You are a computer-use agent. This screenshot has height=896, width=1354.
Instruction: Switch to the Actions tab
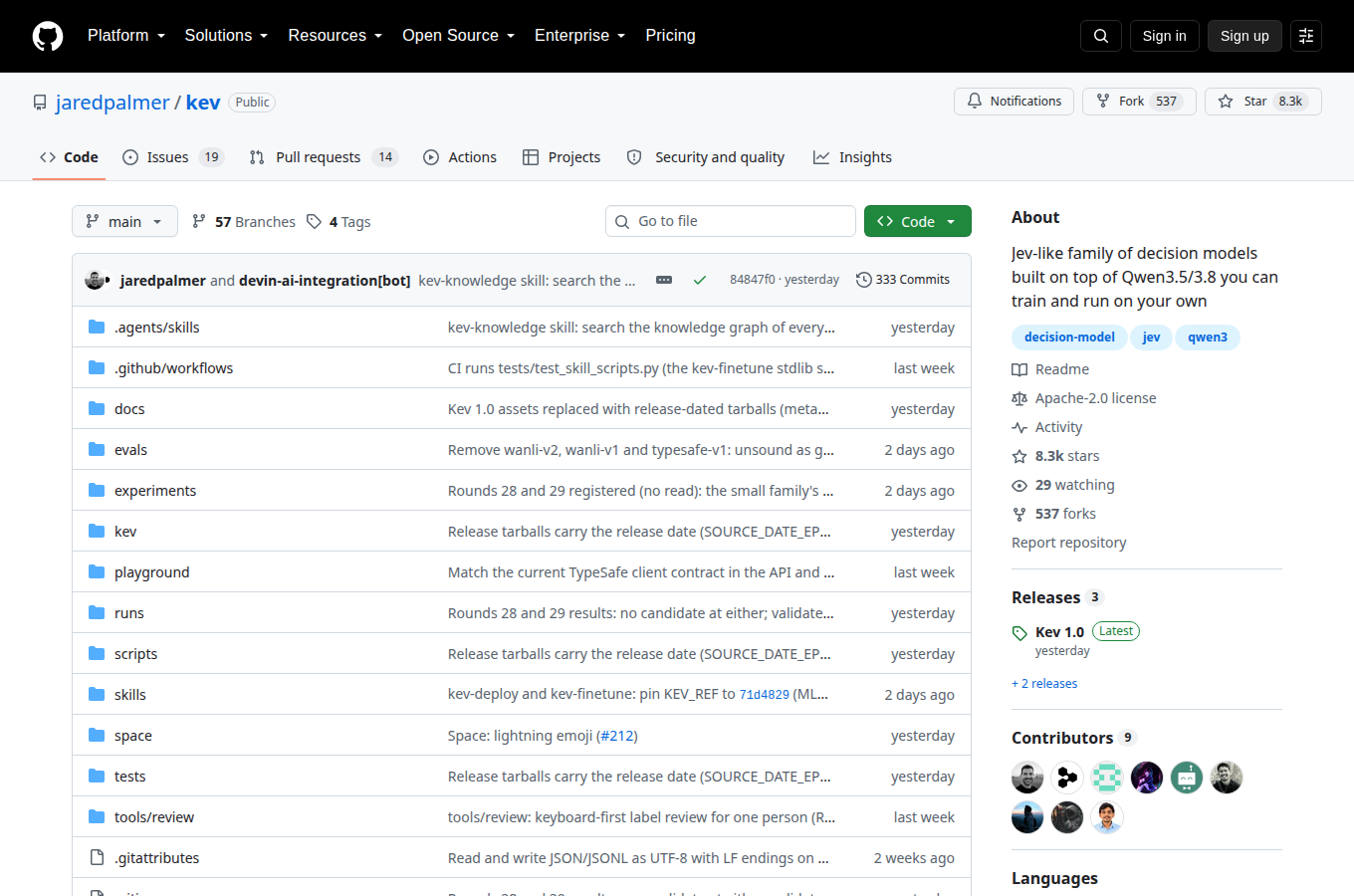[460, 157]
